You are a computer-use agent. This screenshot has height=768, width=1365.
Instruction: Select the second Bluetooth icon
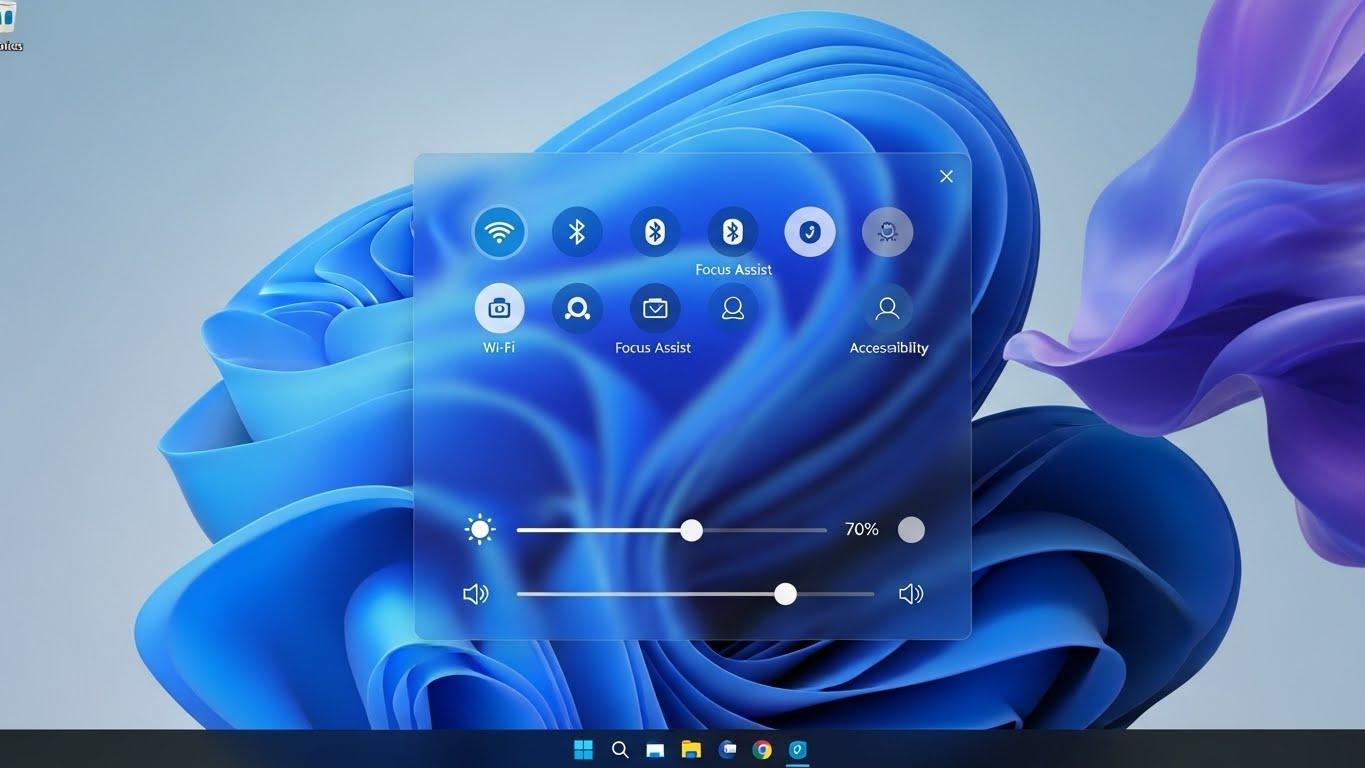(x=655, y=232)
